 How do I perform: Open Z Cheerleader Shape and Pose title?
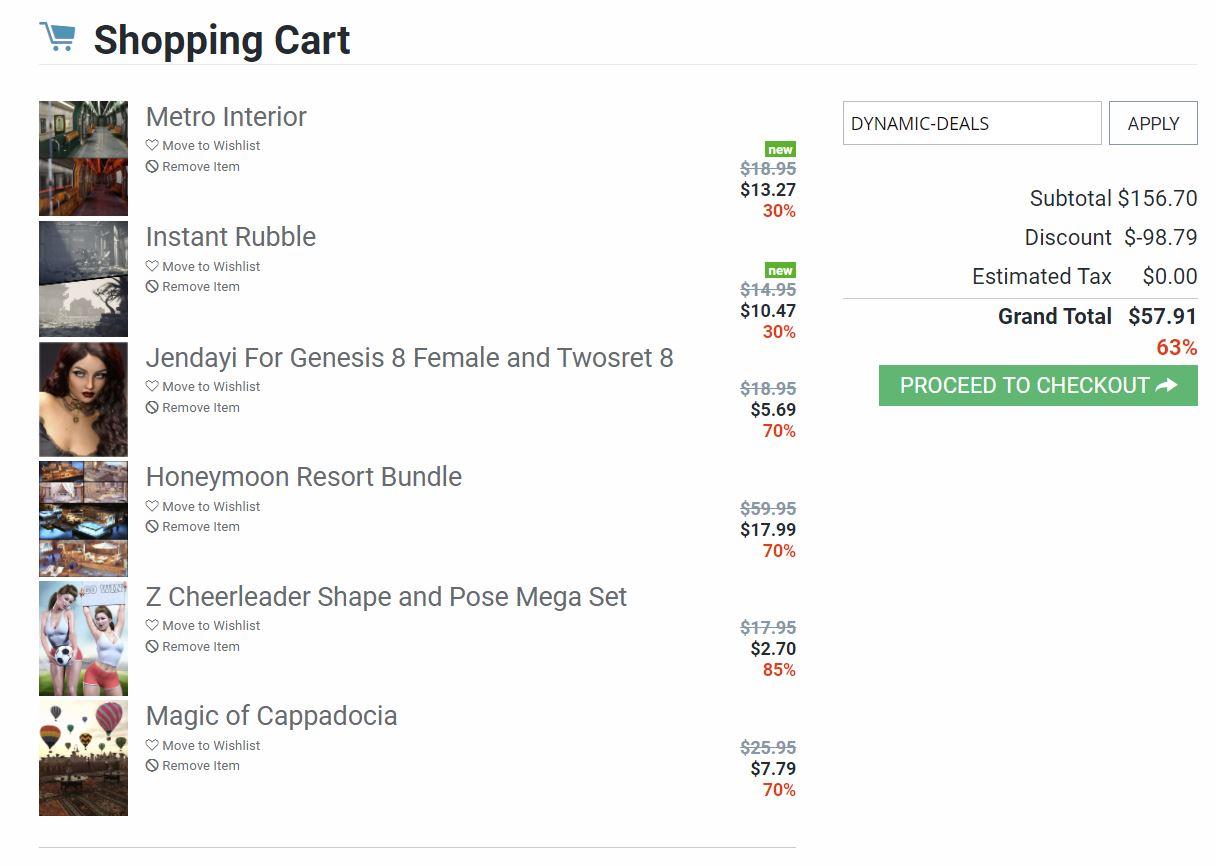click(386, 597)
